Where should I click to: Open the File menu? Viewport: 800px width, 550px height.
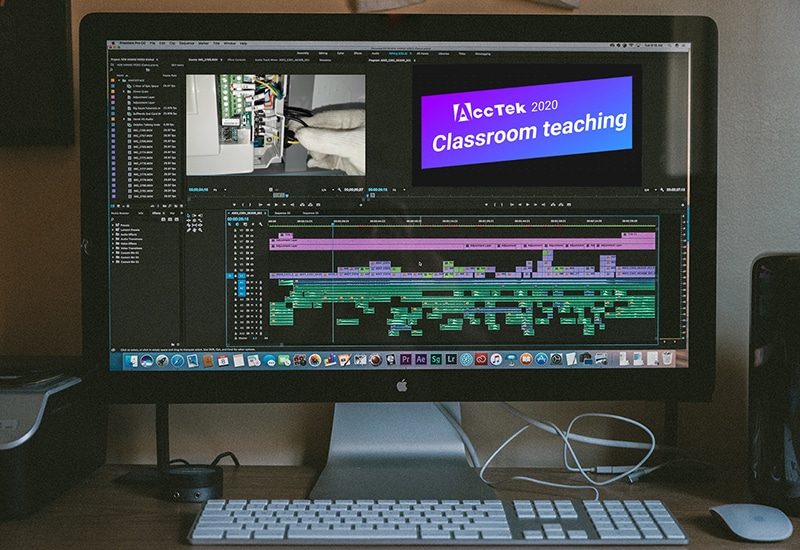152,43
